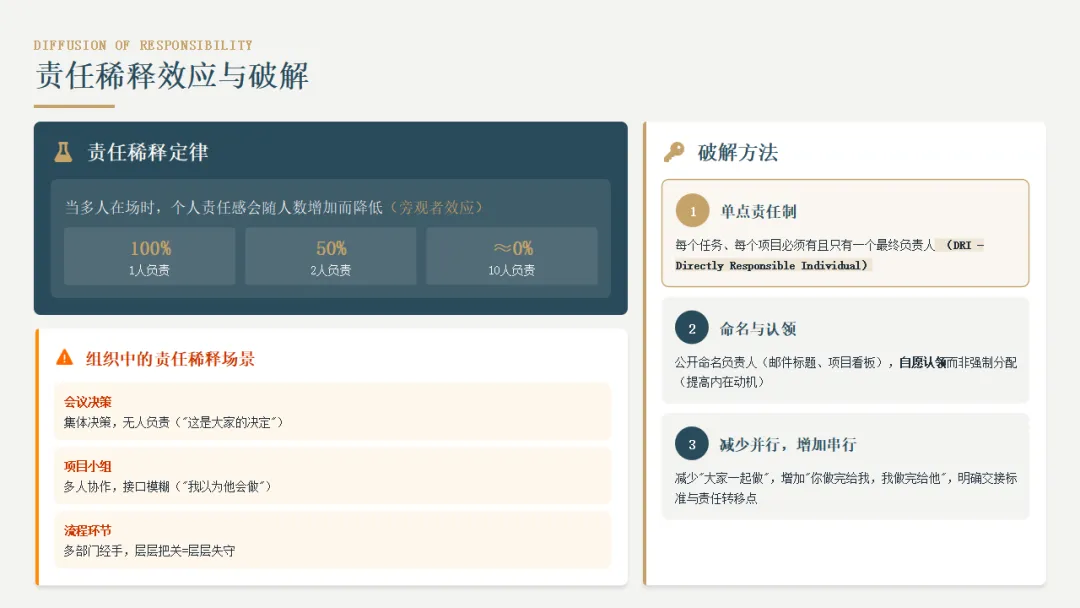Select the ≈0% 10人负责 stat card
1080x608 pixels.
512,256
